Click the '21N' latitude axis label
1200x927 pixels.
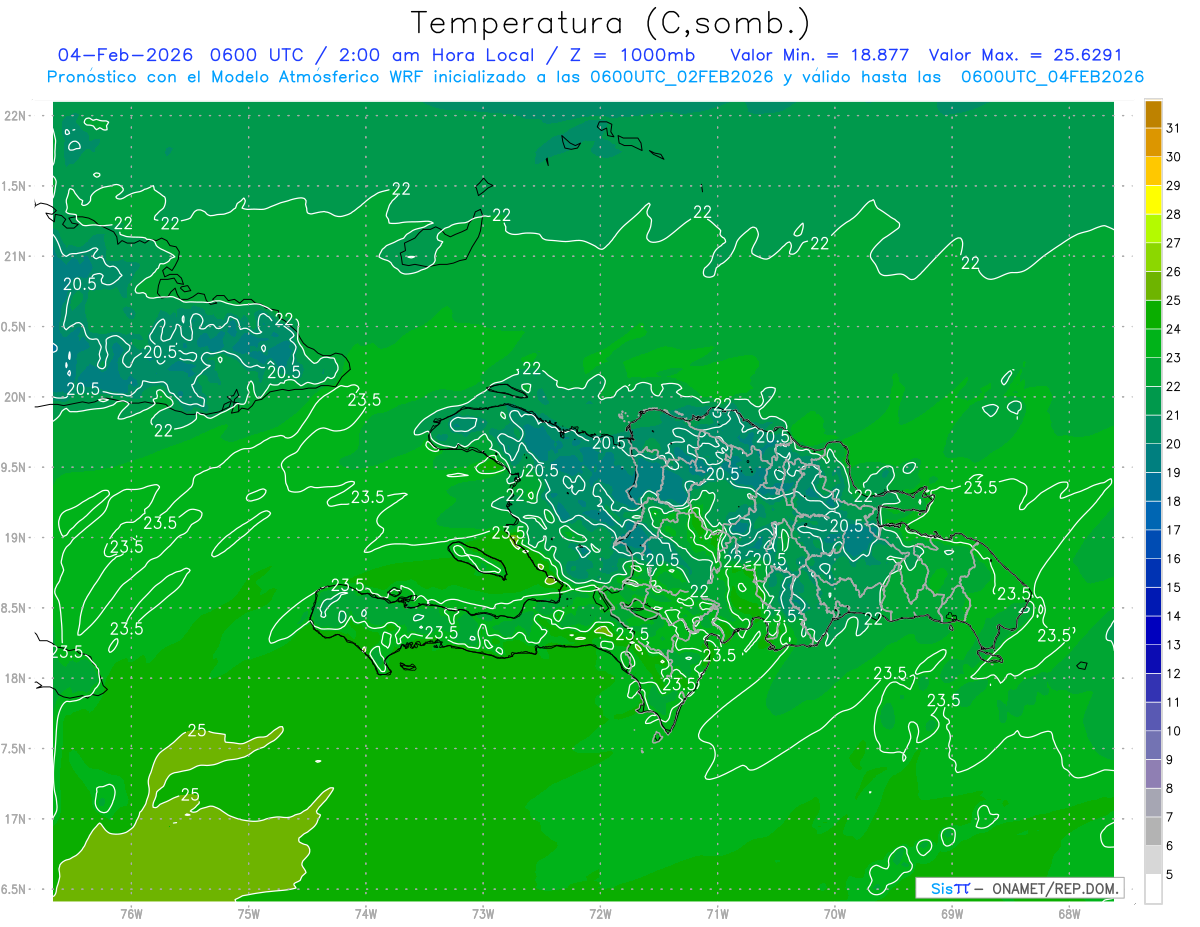tap(15, 256)
